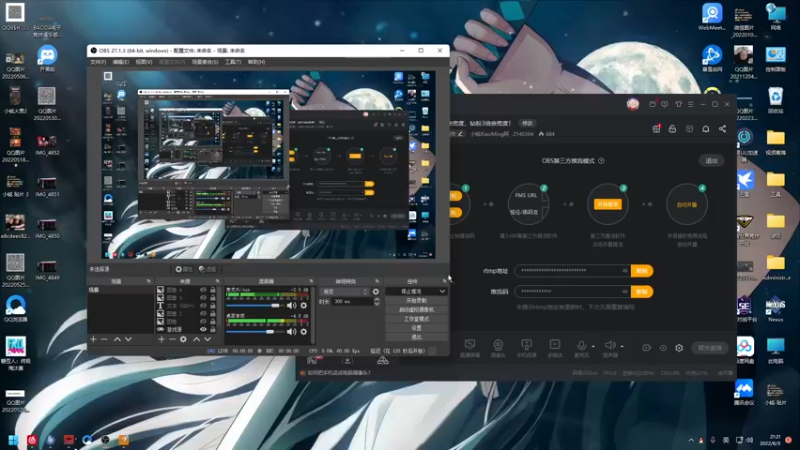800x450 pixels.
Task: Click share icon in streaming app
Action: [x=722, y=129]
